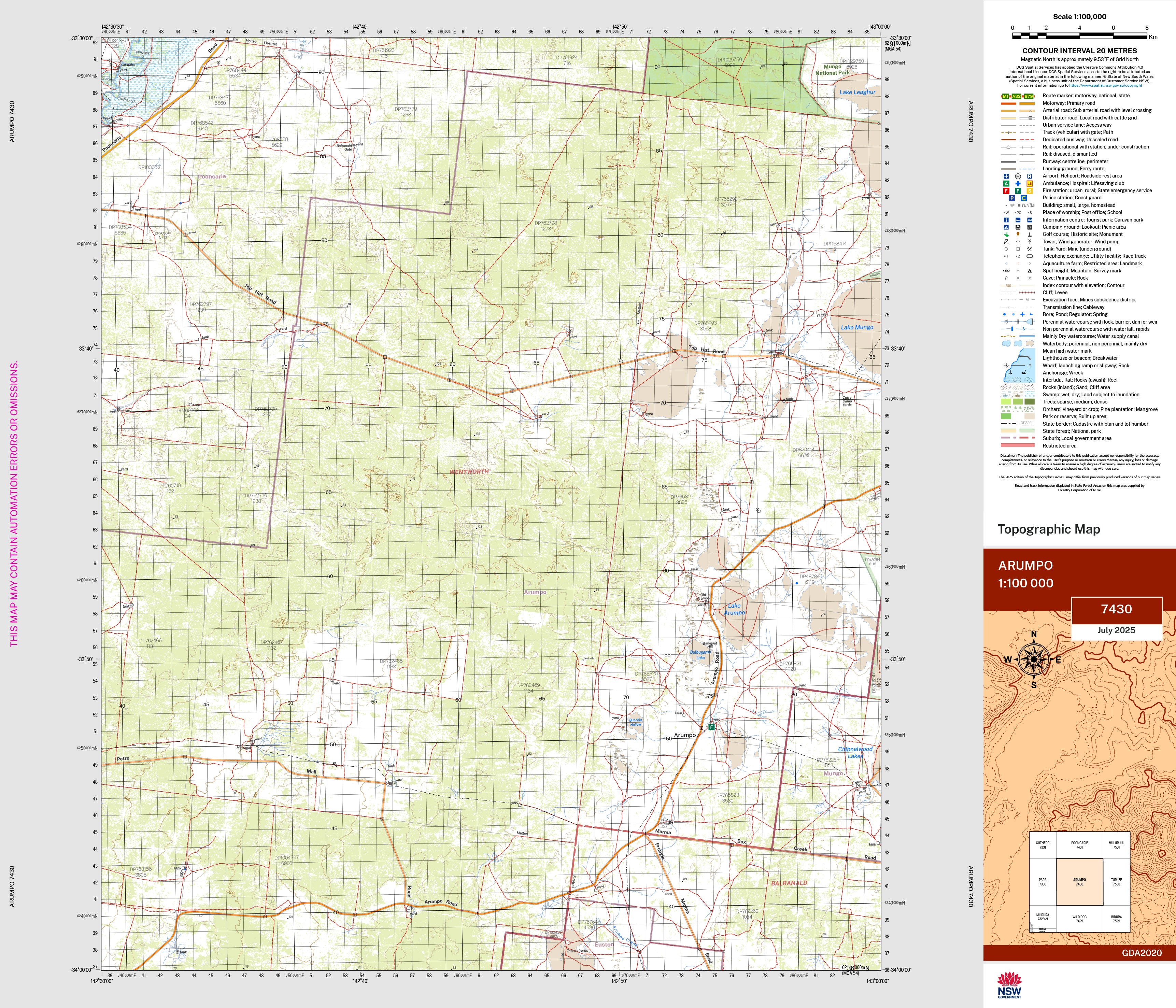Click the M1 motorway route marker in legend
The height and width of the screenshot is (1008, 1176).
(1006, 96)
